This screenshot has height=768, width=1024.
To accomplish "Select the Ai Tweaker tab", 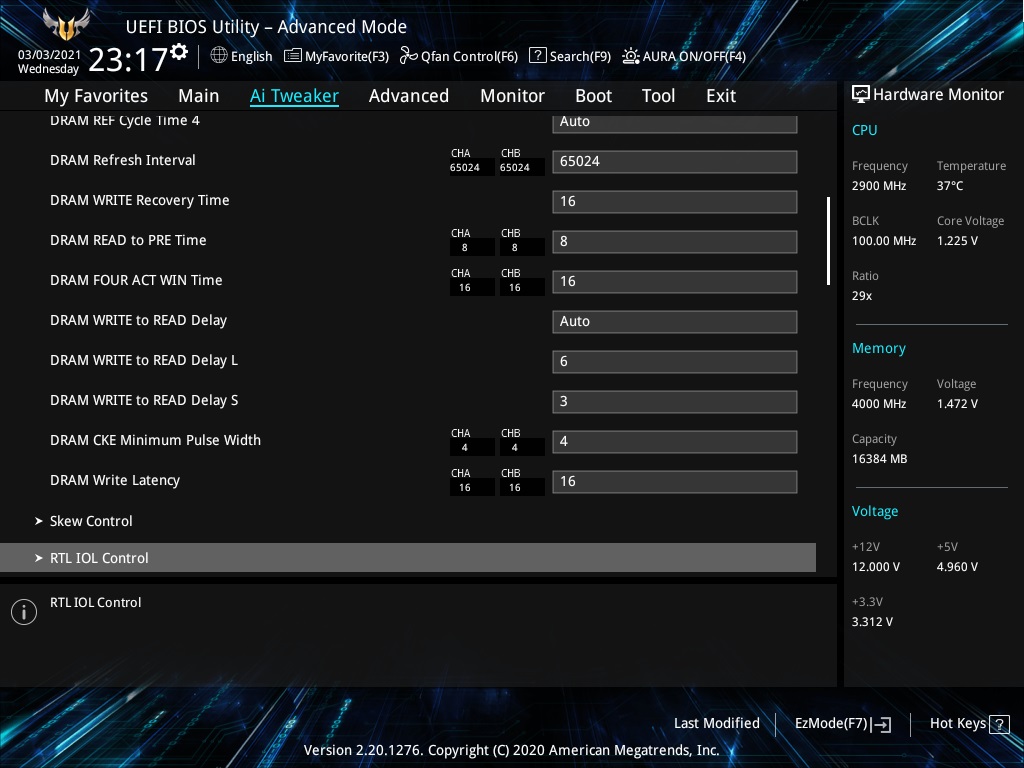I will pos(294,96).
